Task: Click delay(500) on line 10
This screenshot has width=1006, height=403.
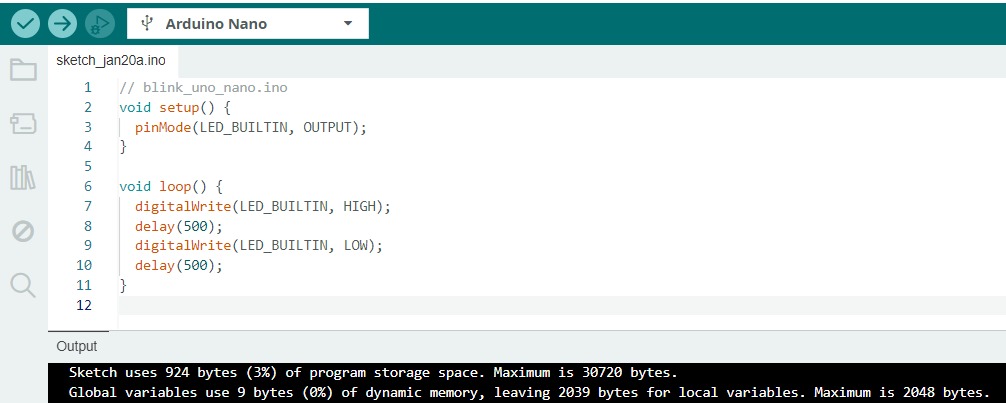Action: click(178, 266)
